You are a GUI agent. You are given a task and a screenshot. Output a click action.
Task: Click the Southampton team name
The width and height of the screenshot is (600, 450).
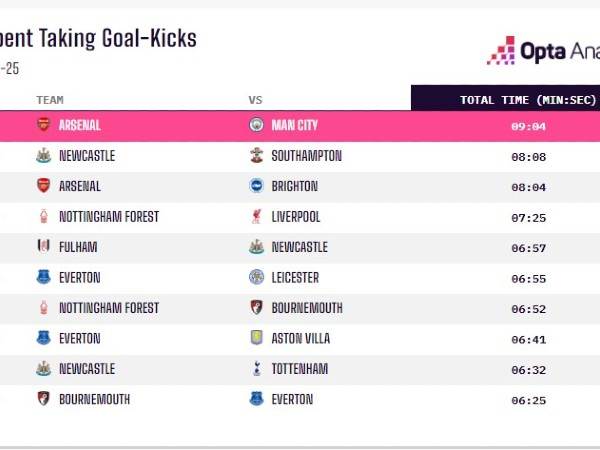click(x=305, y=156)
